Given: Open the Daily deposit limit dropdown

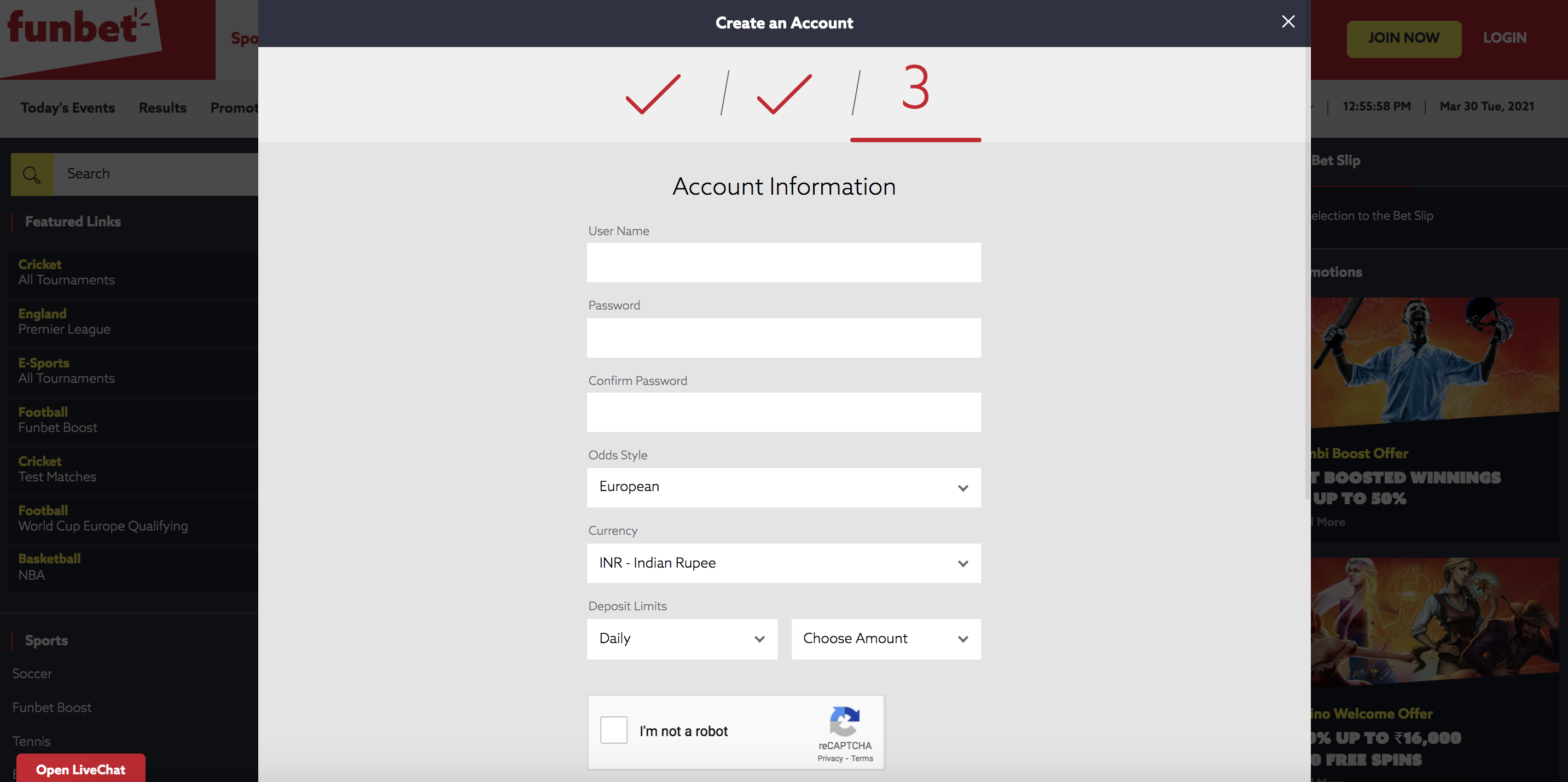Looking at the screenshot, I should pyautogui.click(x=682, y=638).
